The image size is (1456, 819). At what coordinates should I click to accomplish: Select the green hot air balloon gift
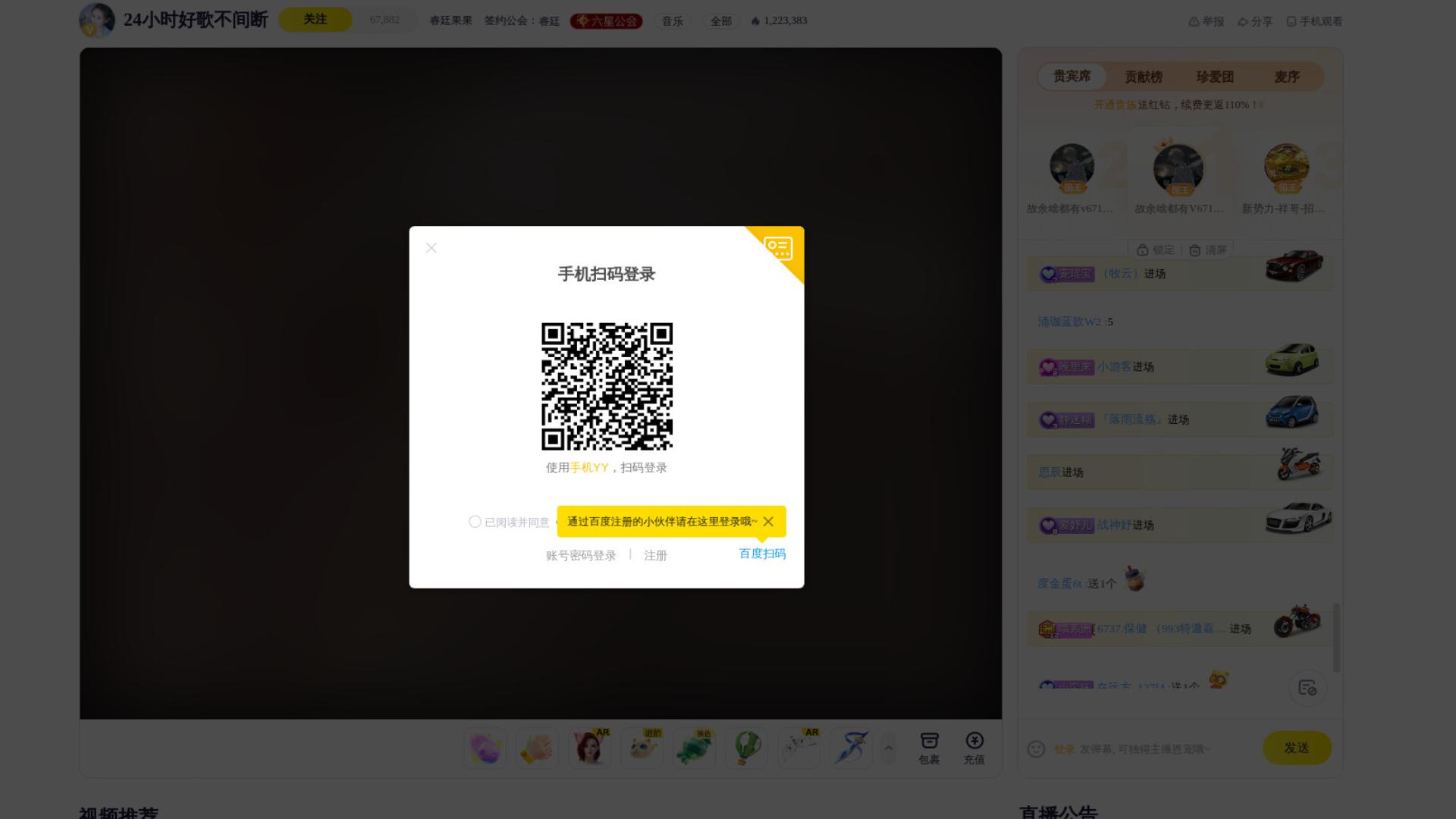click(746, 748)
